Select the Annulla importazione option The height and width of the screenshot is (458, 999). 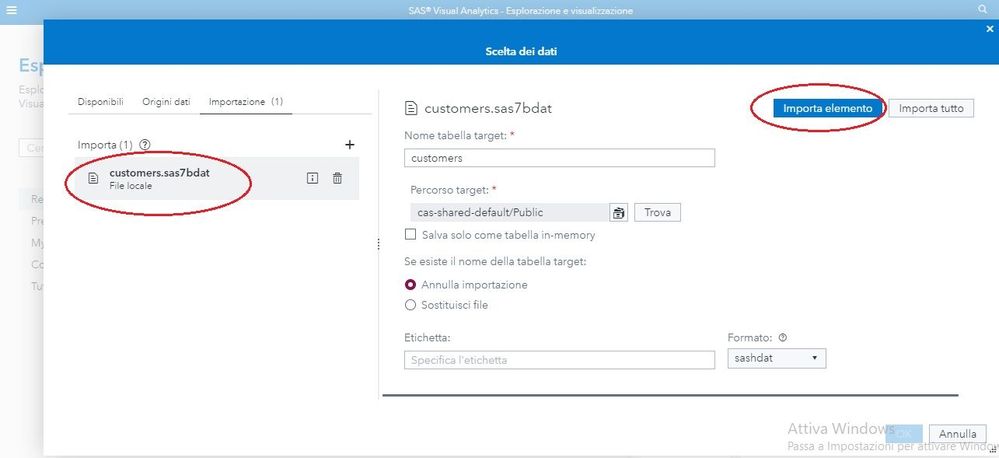(x=410, y=285)
